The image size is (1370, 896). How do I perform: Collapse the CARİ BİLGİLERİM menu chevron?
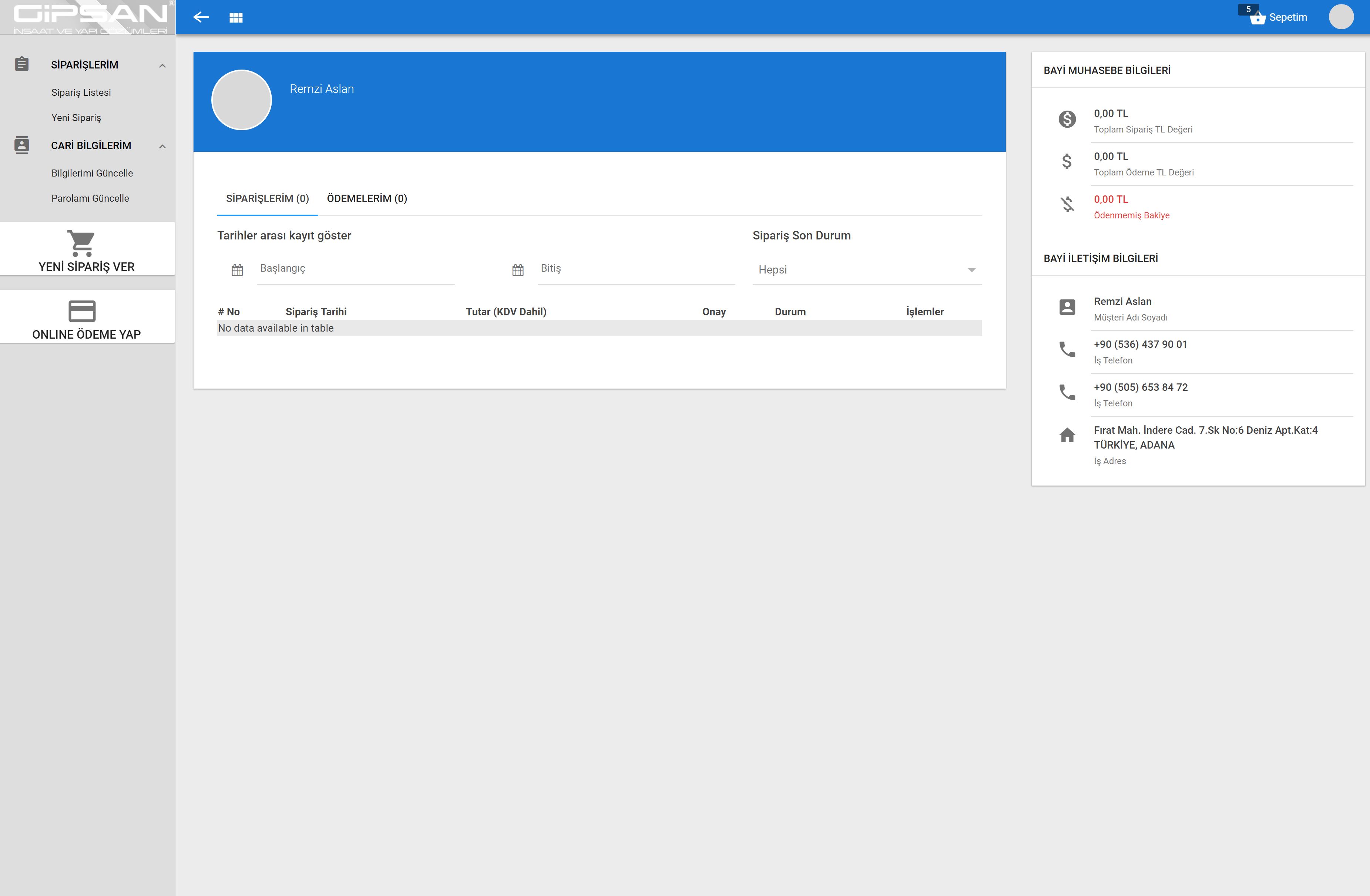coord(162,146)
